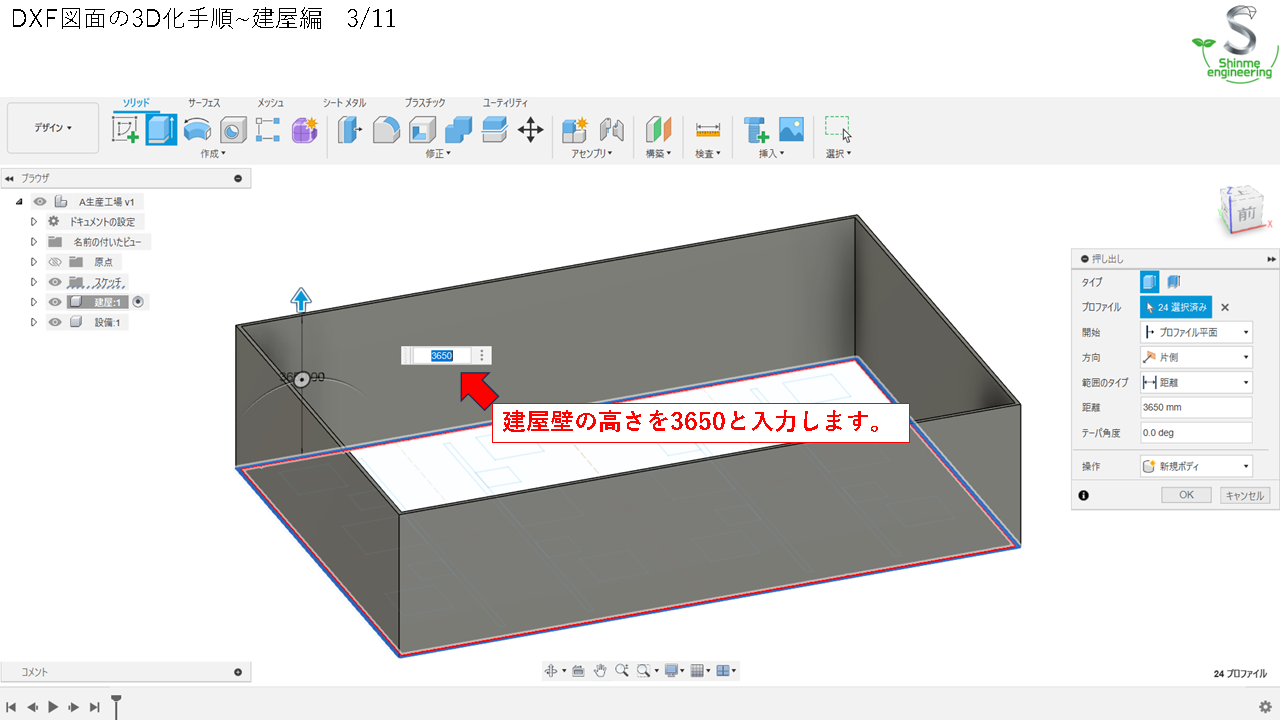
Task: Open the Measure tool under 検査
Action: pyautogui.click(x=708, y=130)
